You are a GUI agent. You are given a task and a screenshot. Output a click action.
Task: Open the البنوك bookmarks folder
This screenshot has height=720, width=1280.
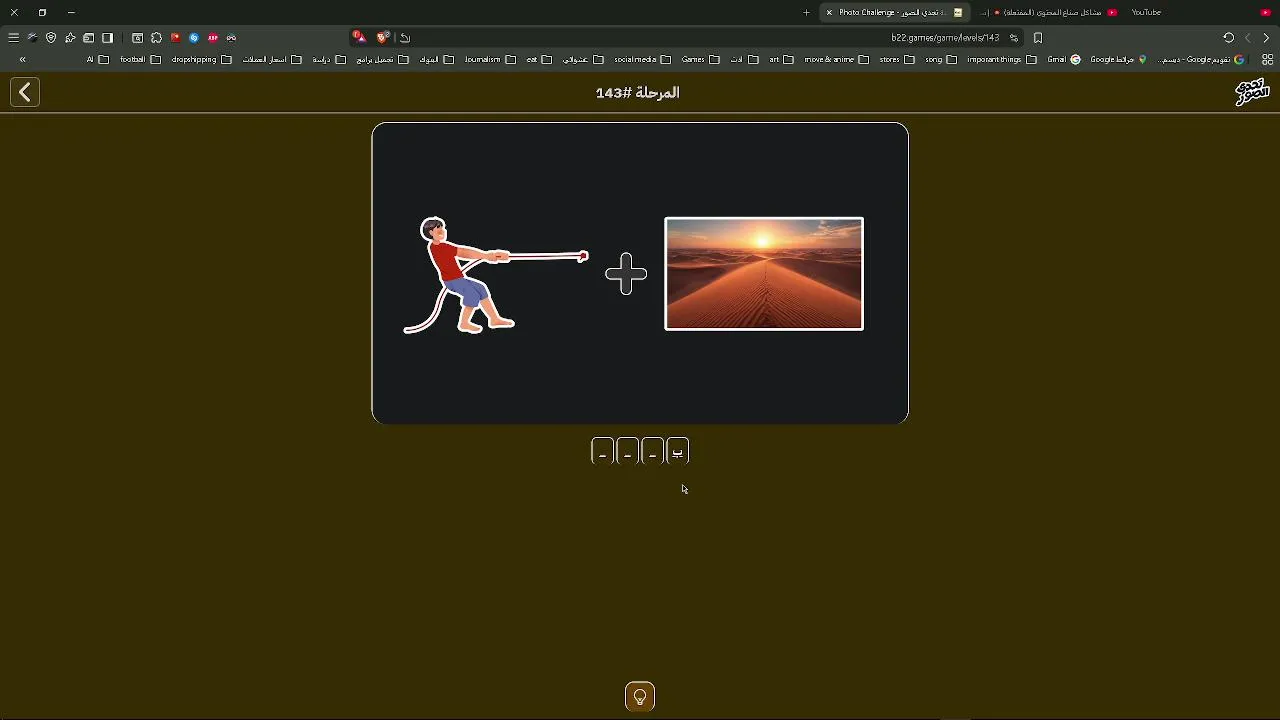click(436, 60)
